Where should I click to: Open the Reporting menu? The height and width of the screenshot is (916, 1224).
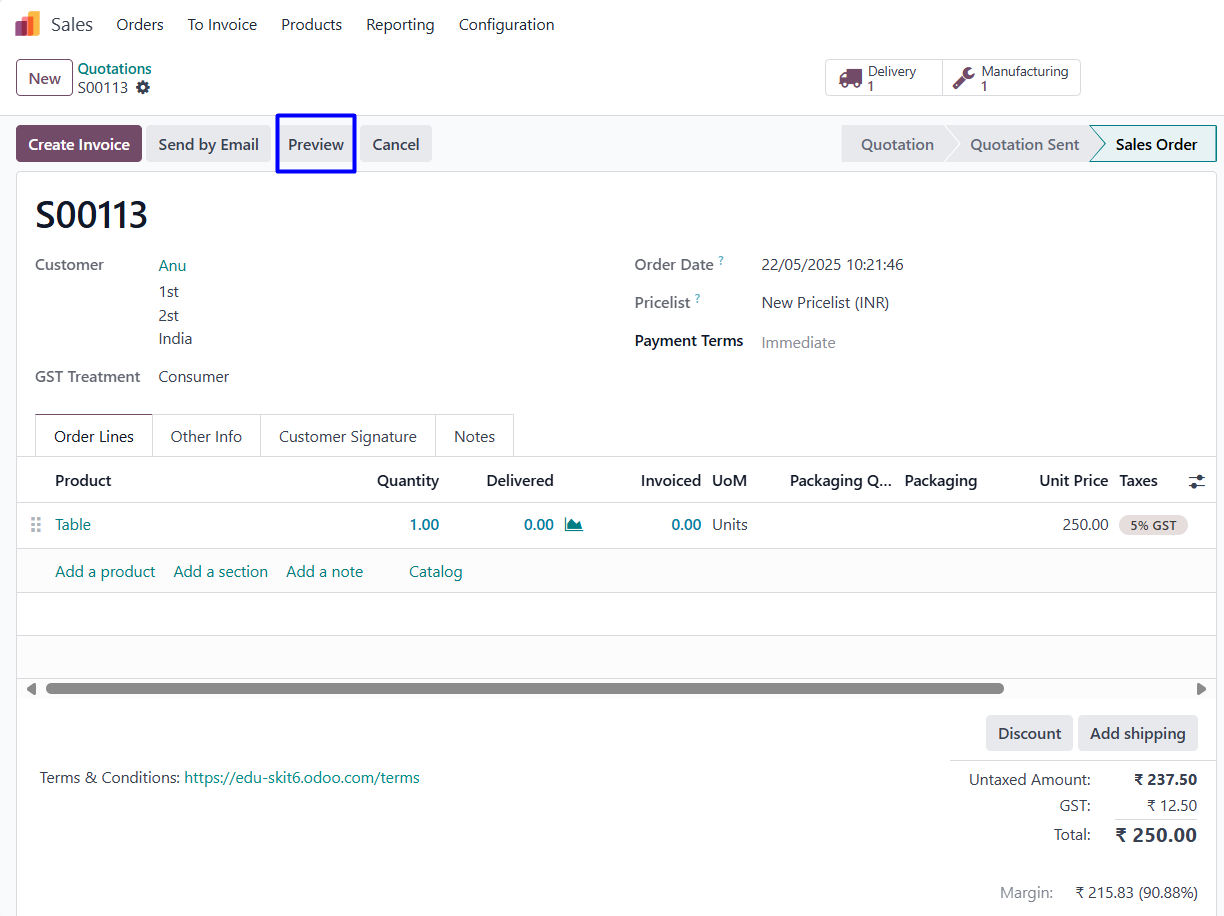[400, 25]
